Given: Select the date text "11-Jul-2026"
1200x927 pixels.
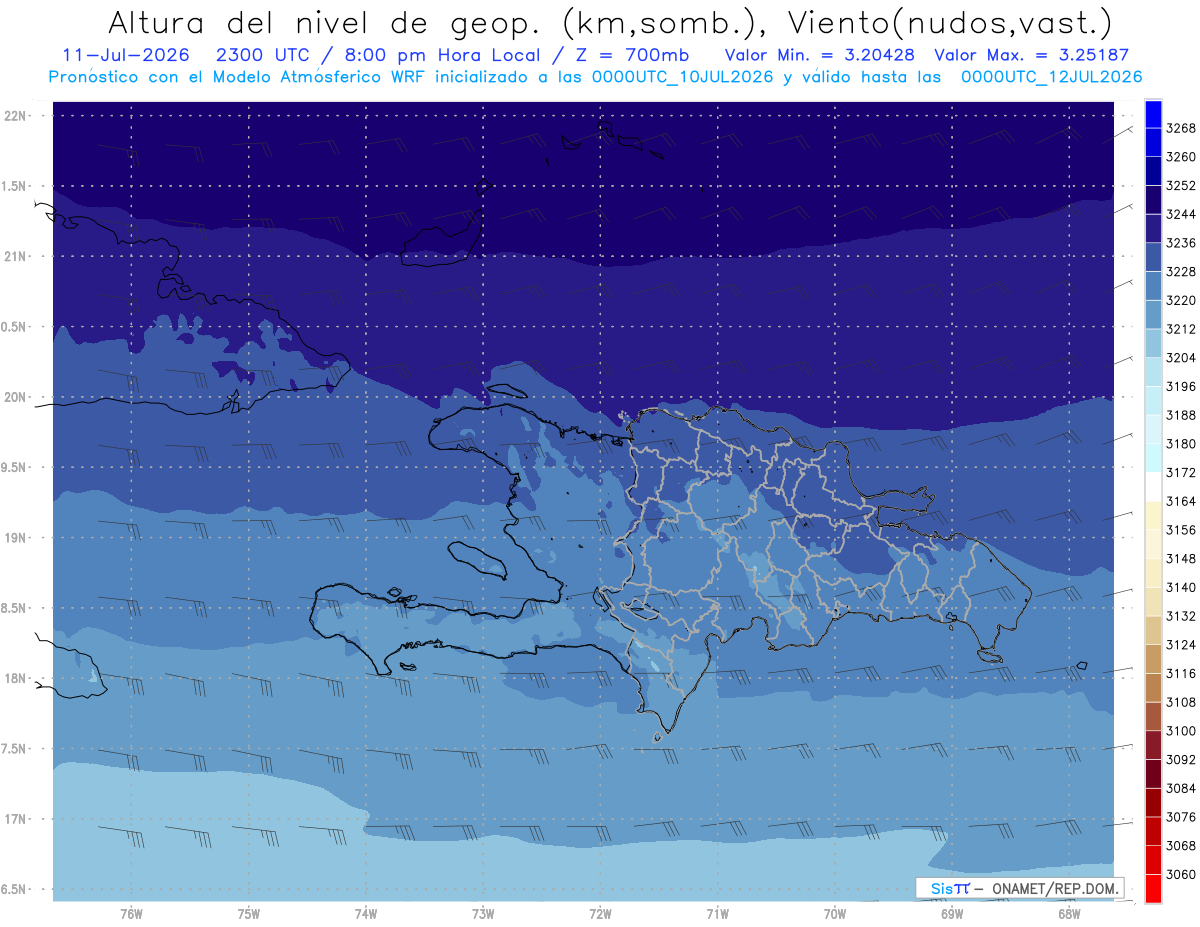Looking at the screenshot, I should coord(125,55).
